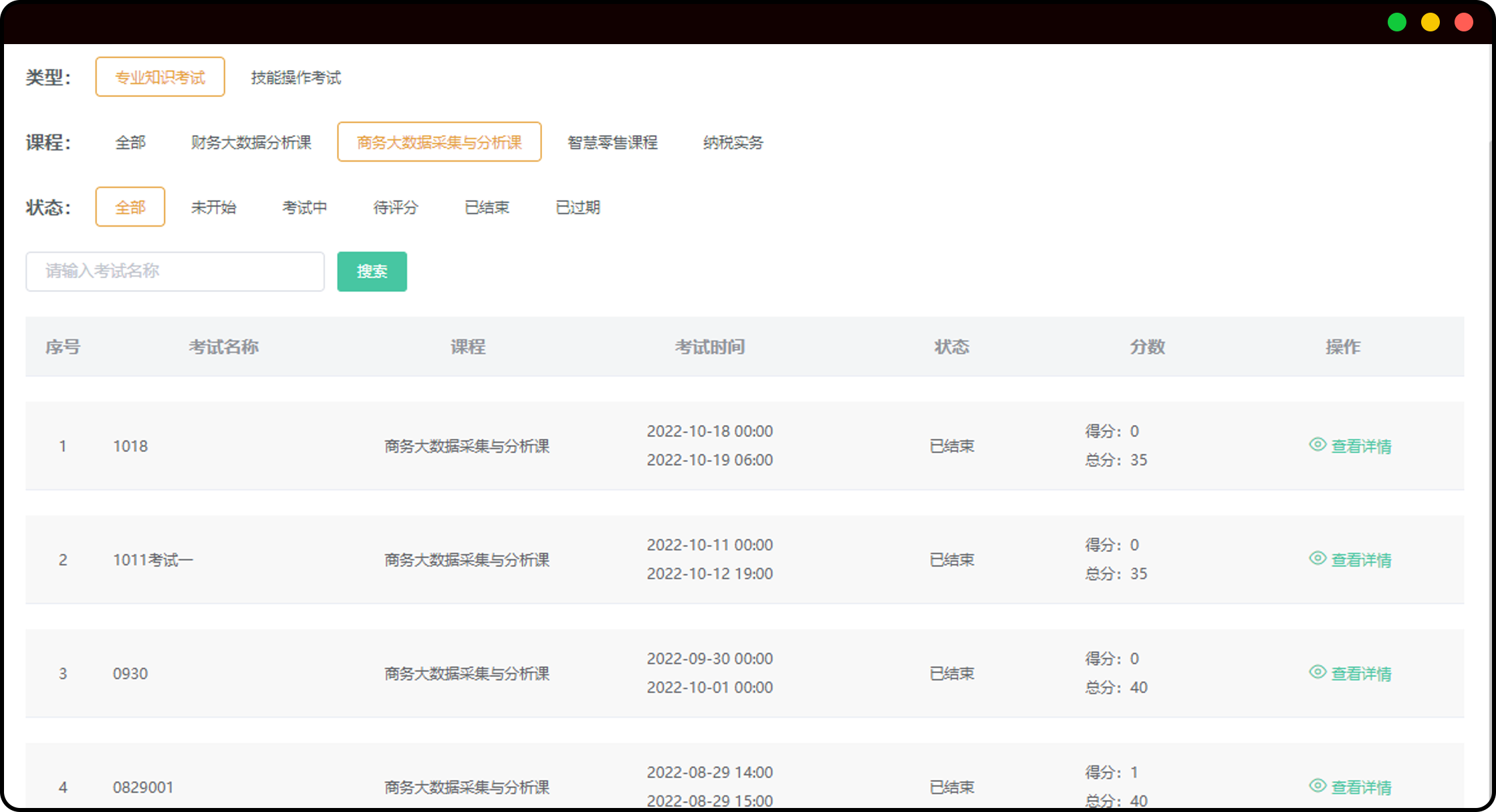Click end time 2022-10-01 00:00

pos(710,687)
